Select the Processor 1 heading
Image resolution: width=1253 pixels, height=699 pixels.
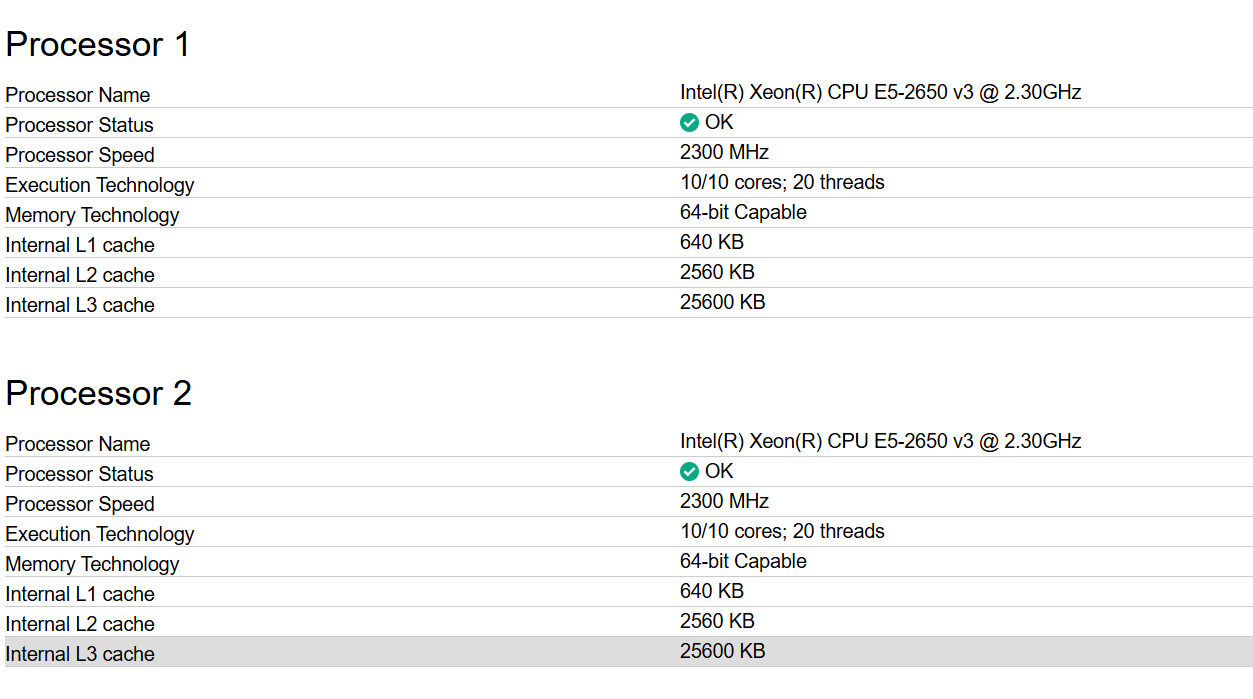point(97,45)
